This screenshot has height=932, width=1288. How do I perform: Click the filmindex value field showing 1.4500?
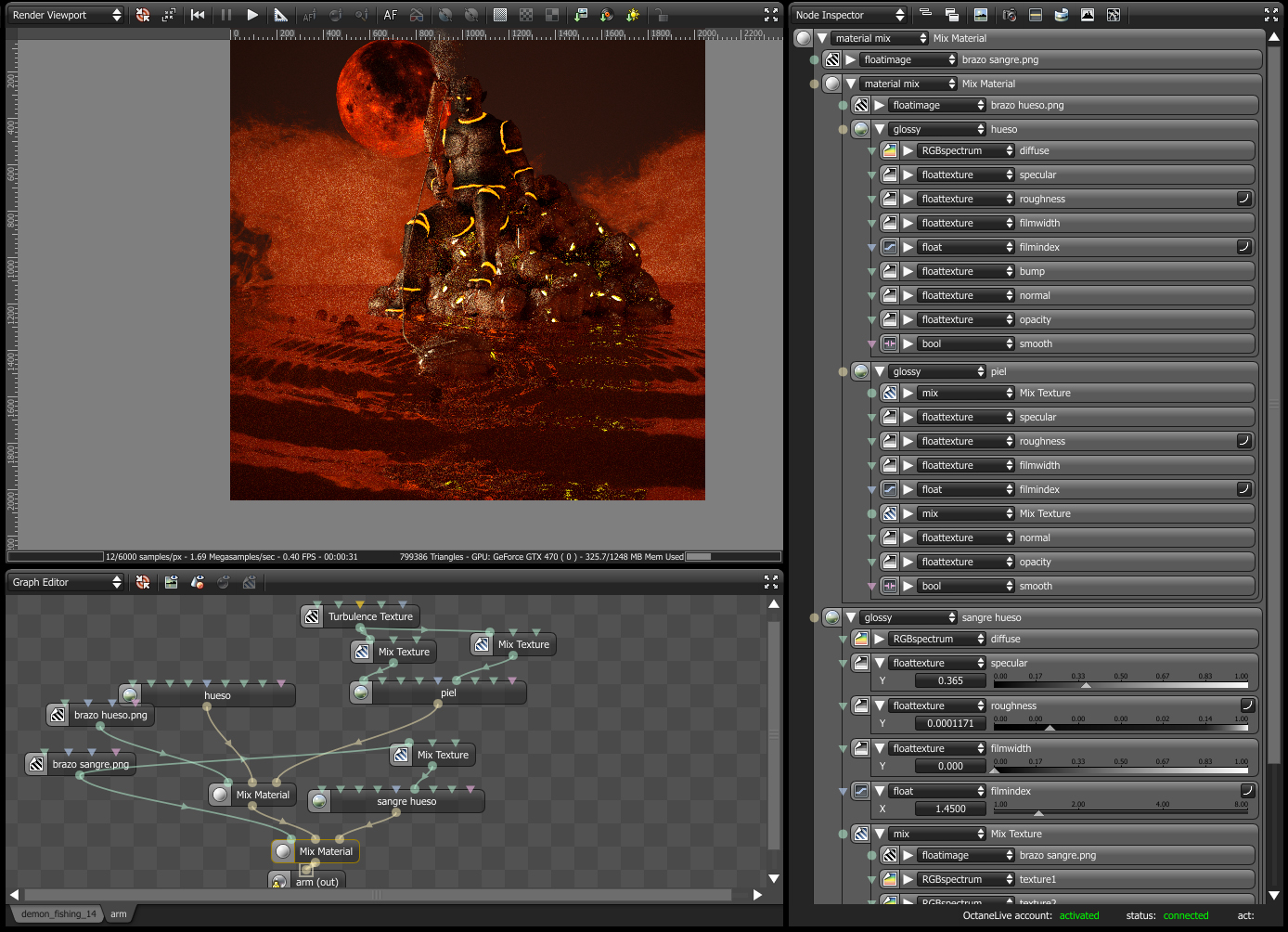tap(950, 809)
